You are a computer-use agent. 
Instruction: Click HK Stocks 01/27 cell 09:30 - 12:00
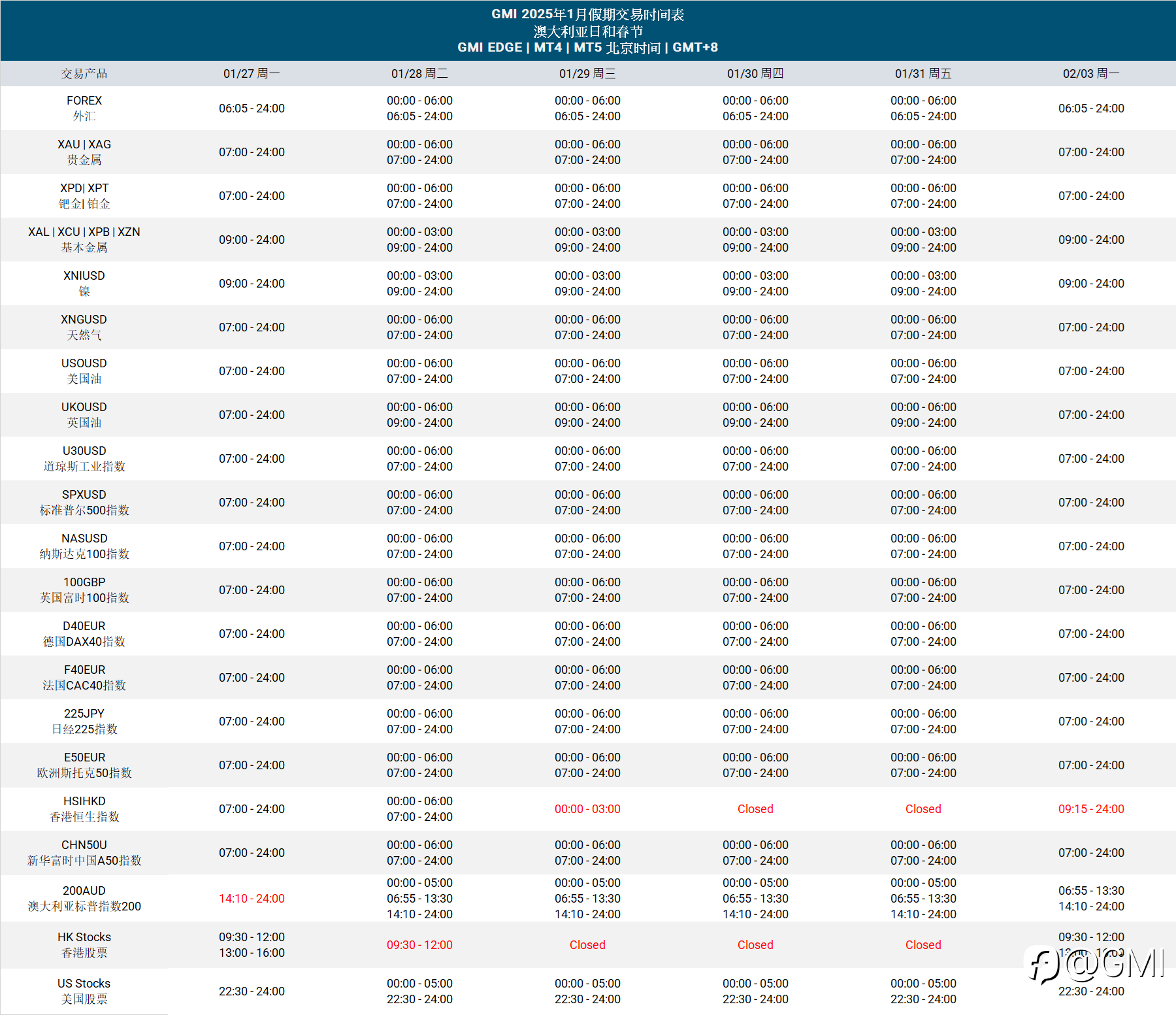(x=252, y=937)
